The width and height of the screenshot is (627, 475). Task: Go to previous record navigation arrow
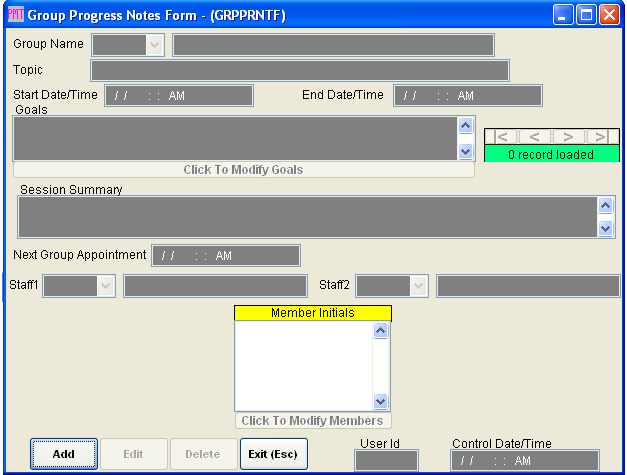point(534,136)
